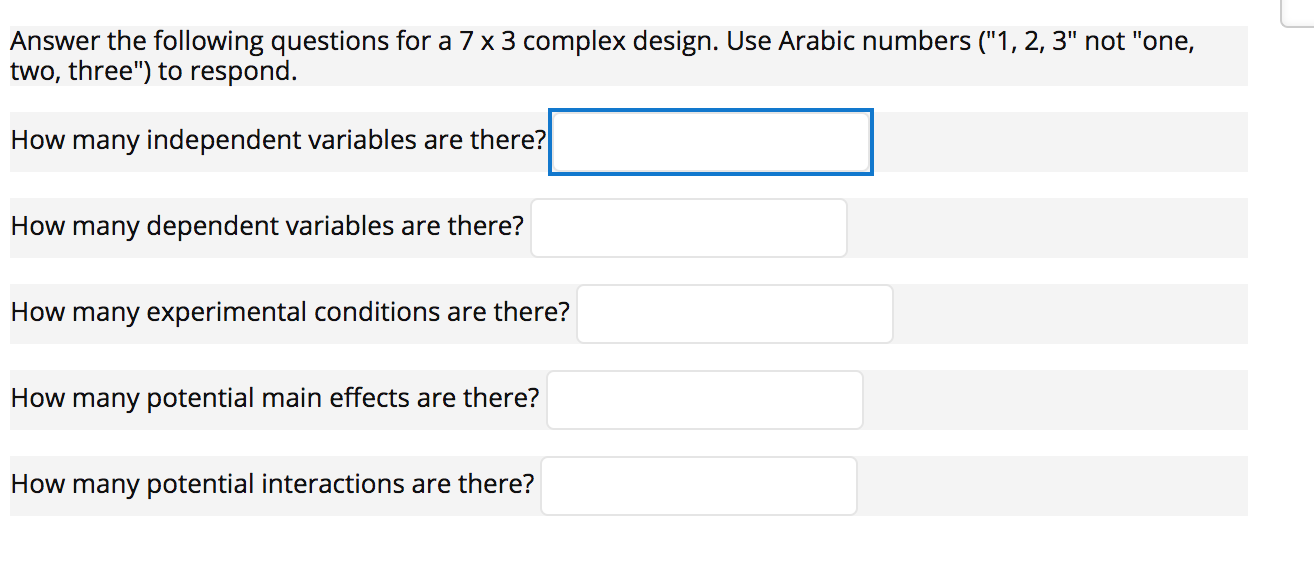Image resolution: width=1314 pixels, height=580 pixels.
Task: Click the interactions question text
Action: [x=271, y=484]
